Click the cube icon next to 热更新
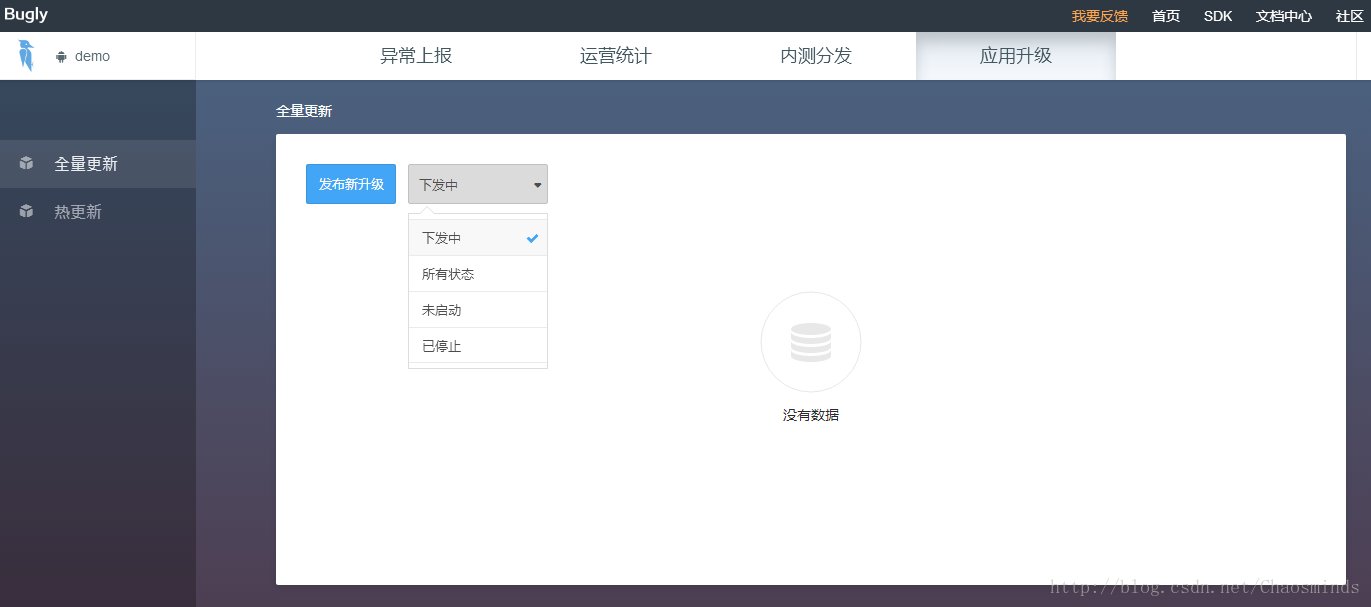The image size is (1371, 607). (x=27, y=212)
